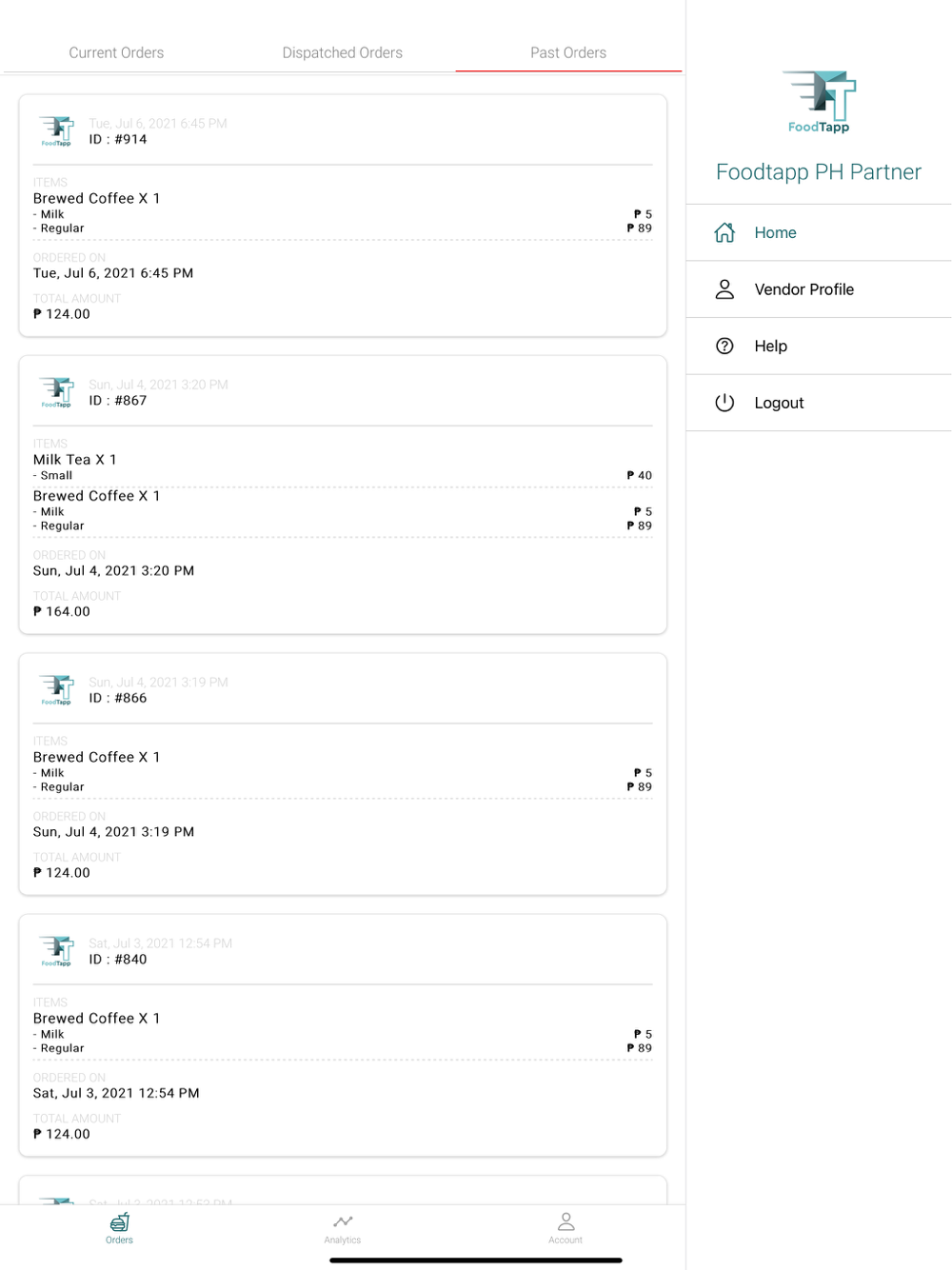Click the large FoodTapp logo in side panel
Viewport: 952px width, 1270px height.
(819, 101)
